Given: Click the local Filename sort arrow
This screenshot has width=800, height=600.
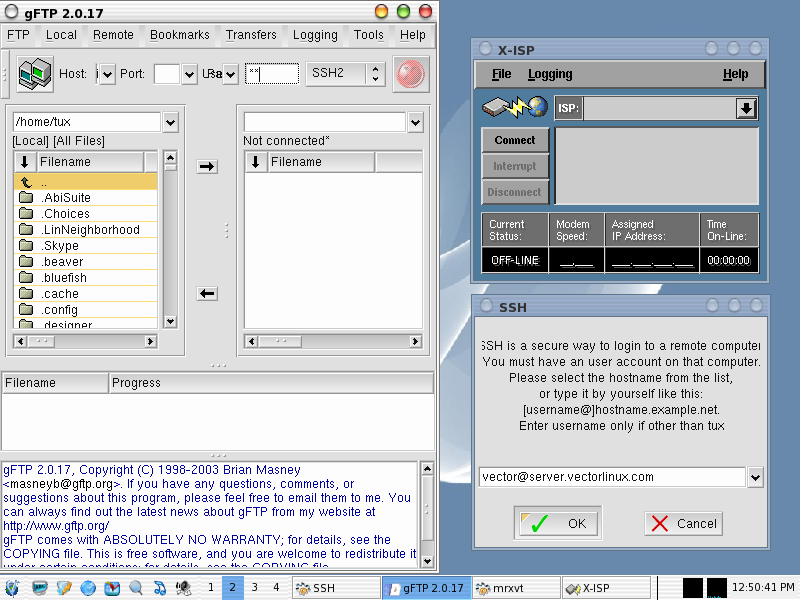Looking at the screenshot, I should [x=25, y=162].
